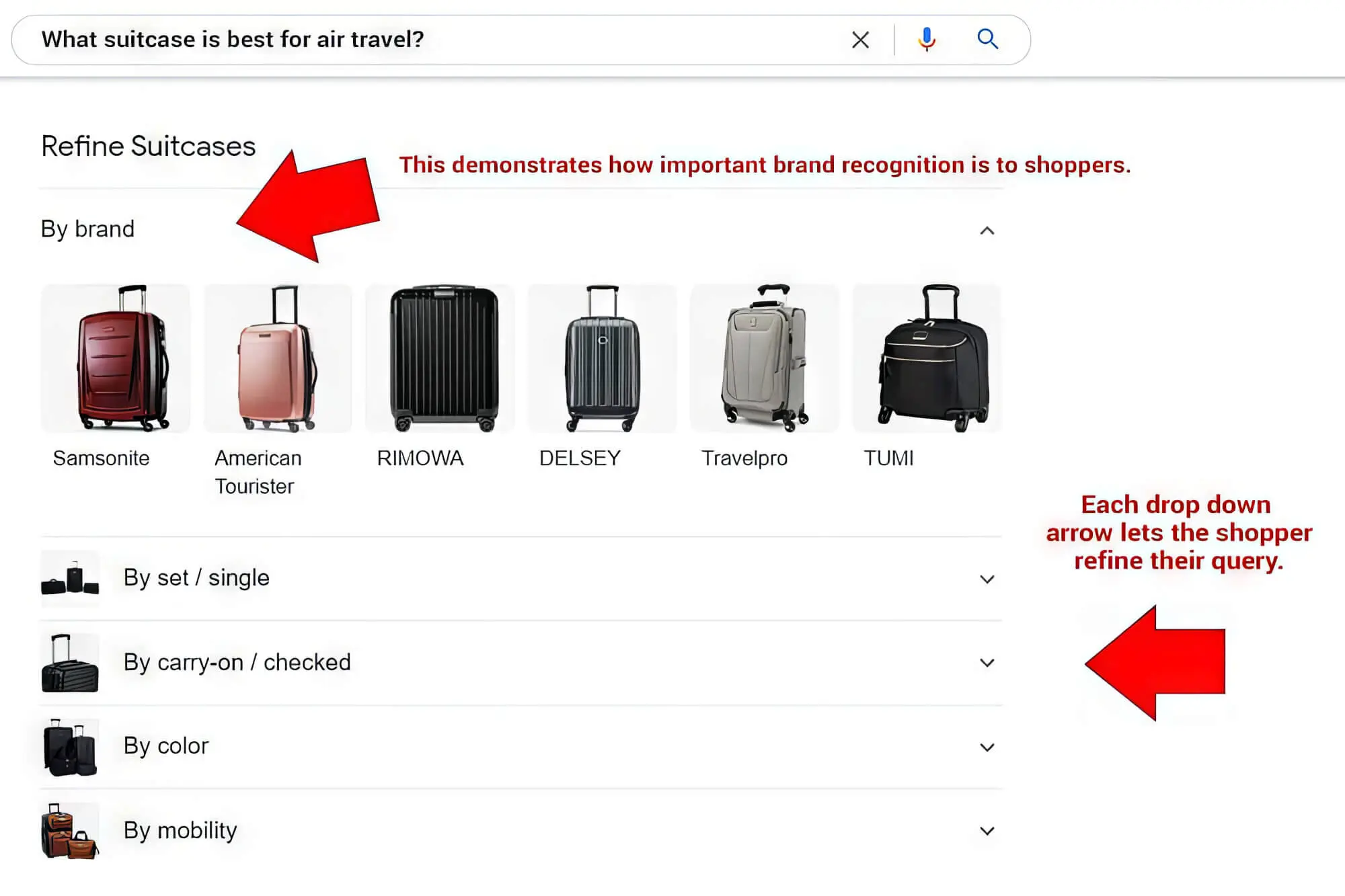Open the Travelpro brand link
The width and height of the screenshot is (1345, 896).
coord(744,458)
